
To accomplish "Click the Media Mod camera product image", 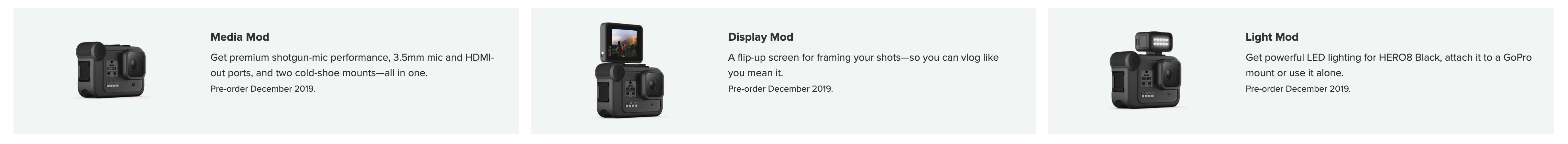I will (111, 70).
